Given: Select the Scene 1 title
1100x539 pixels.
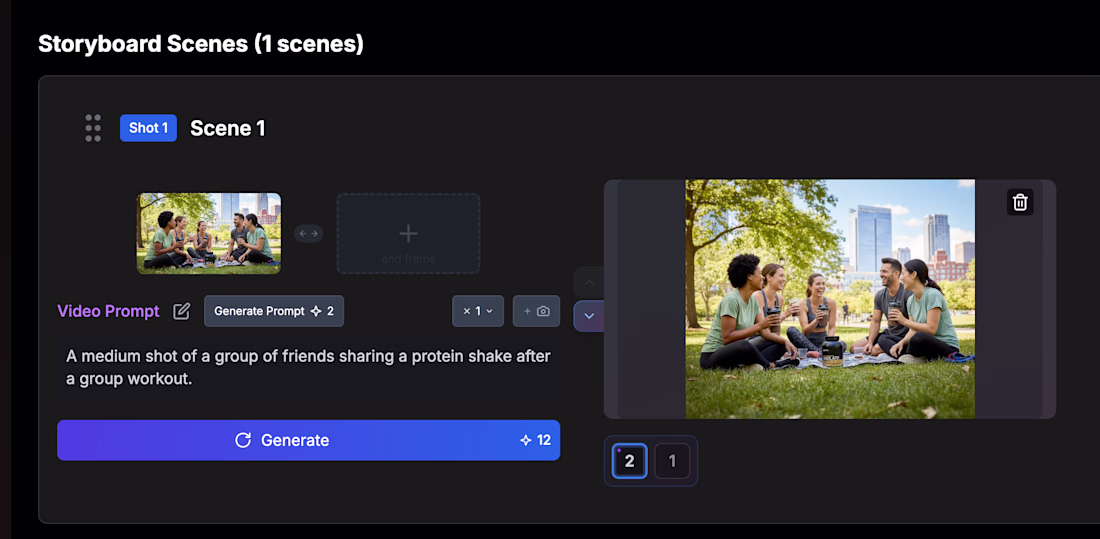Looking at the screenshot, I should point(228,128).
